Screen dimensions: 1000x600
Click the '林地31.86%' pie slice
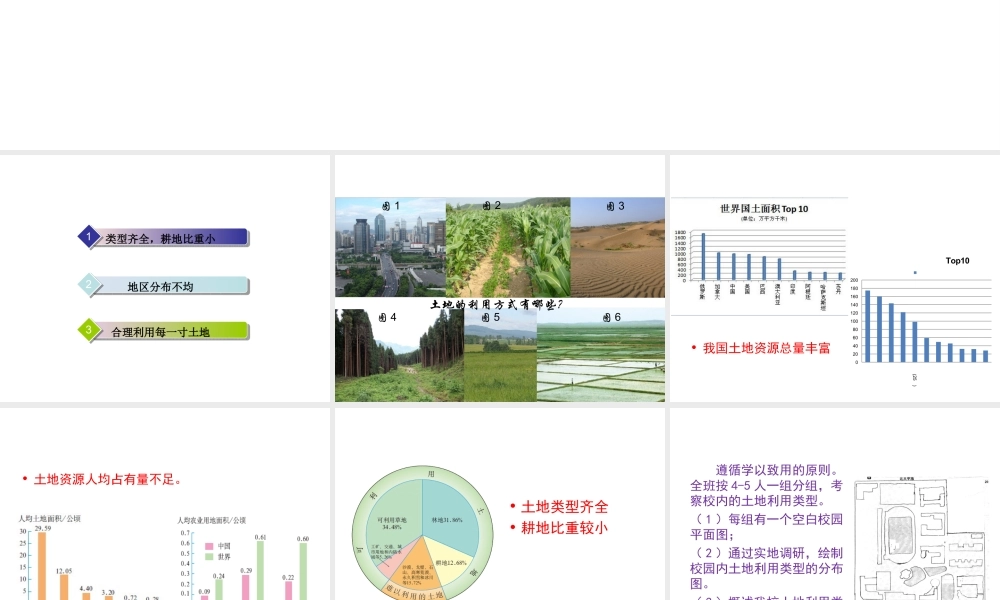[449, 516]
